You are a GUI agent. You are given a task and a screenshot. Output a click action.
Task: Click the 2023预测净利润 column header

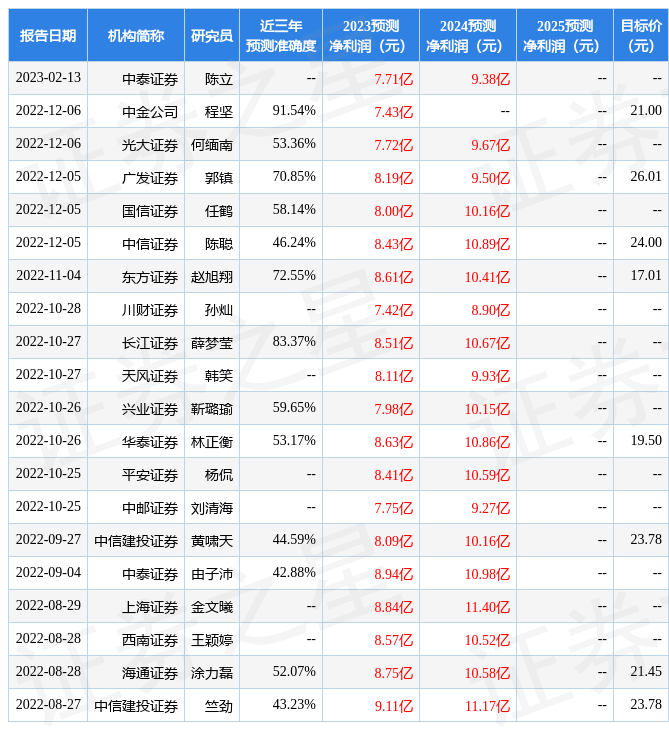pos(371,35)
